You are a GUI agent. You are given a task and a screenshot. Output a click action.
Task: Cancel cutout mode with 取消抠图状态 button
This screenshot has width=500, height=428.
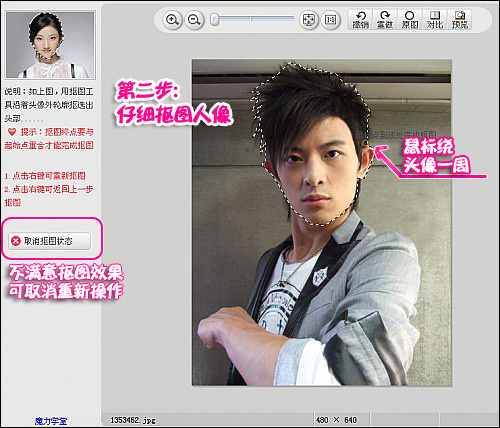(x=49, y=241)
